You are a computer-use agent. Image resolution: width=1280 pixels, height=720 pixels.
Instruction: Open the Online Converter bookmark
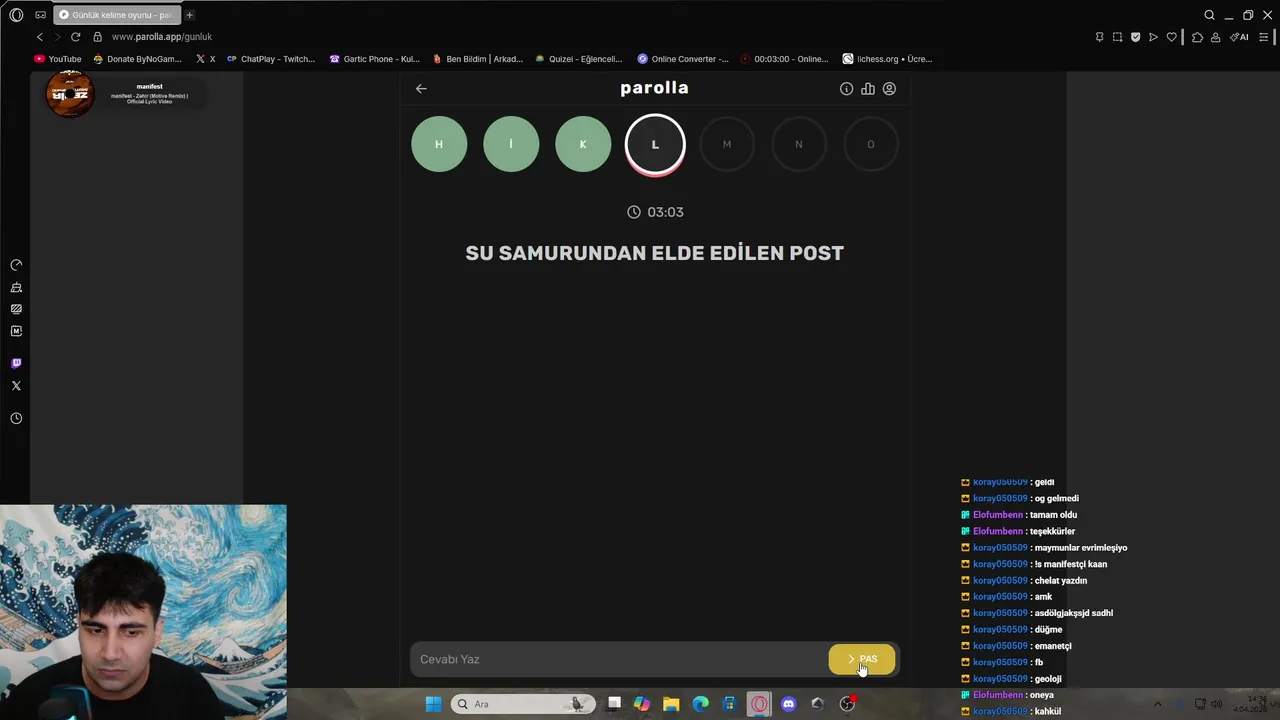[684, 59]
